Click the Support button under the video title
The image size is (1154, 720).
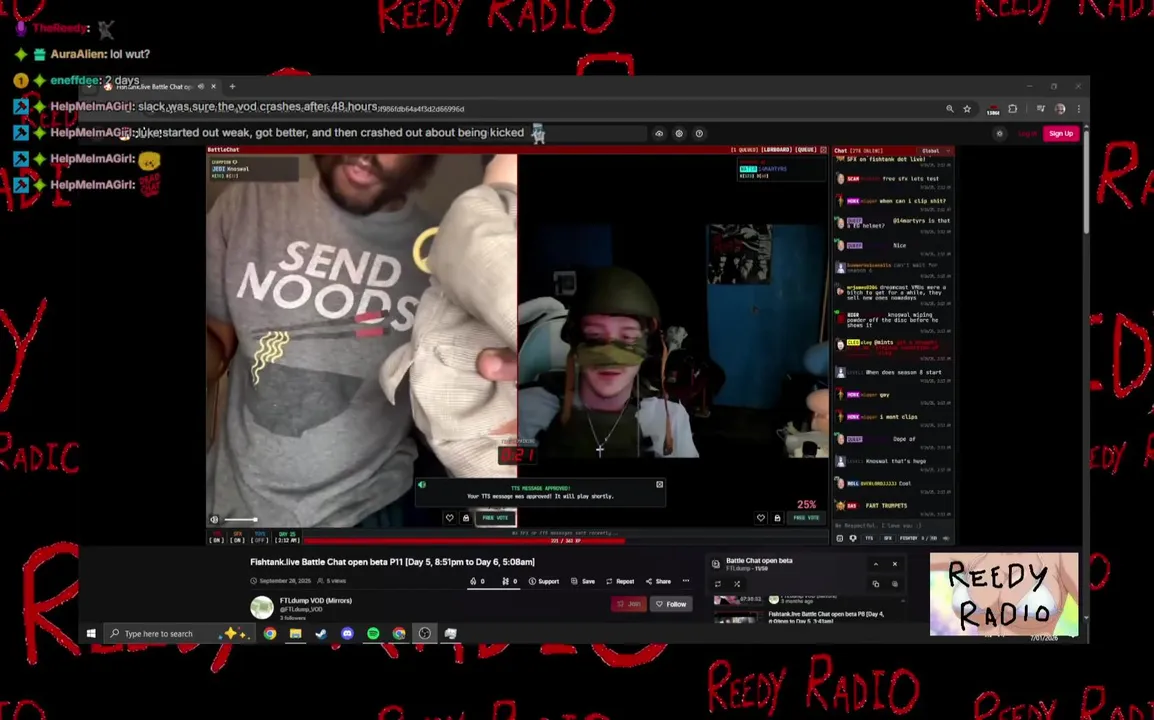[544, 581]
